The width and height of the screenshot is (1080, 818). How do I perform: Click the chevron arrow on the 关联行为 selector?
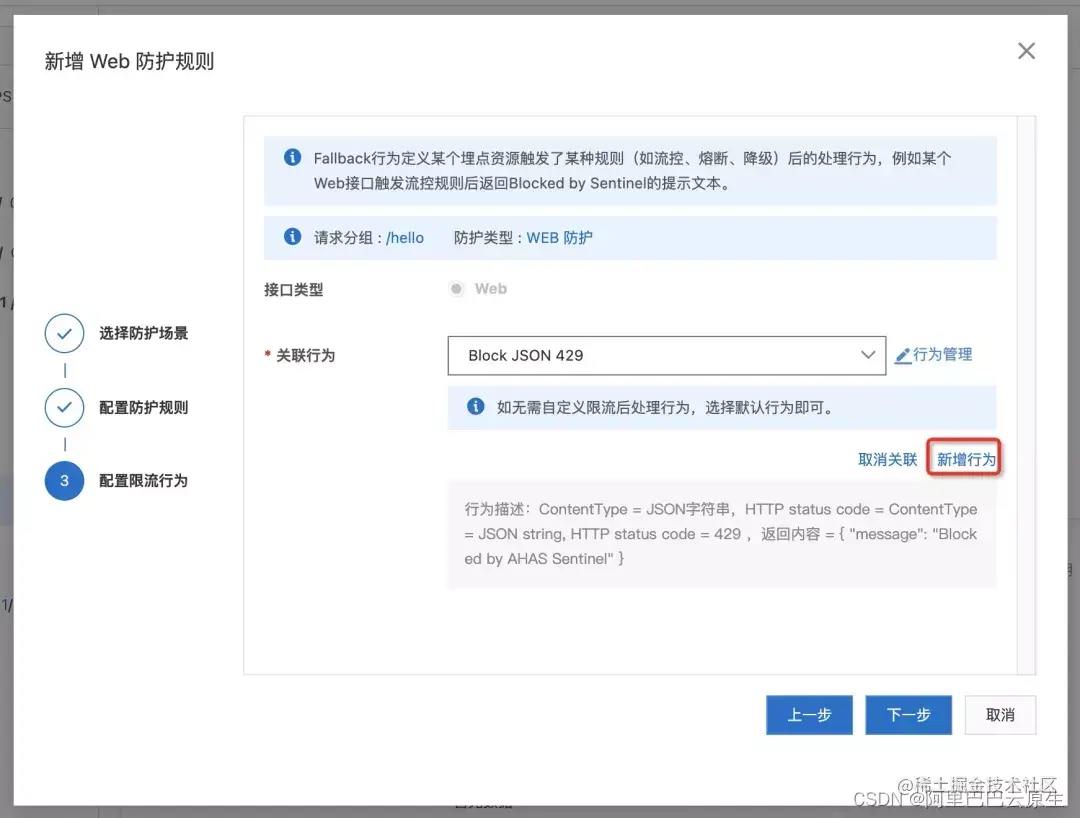click(x=869, y=355)
